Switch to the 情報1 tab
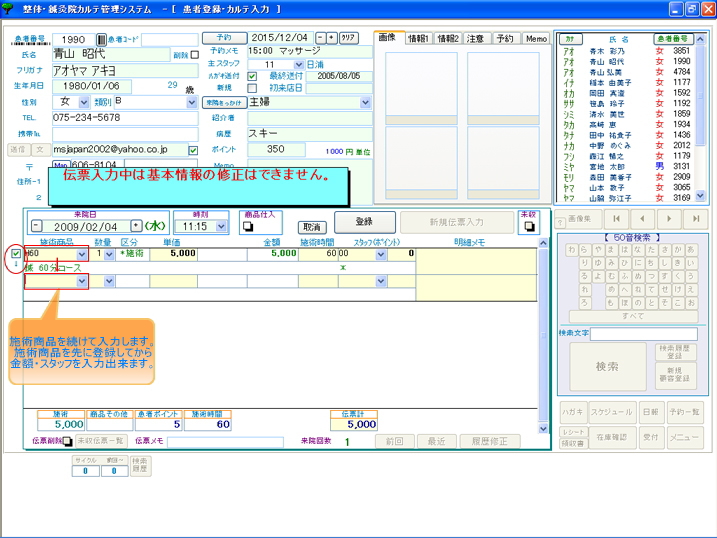This screenshot has width=717, height=538. pos(418,39)
